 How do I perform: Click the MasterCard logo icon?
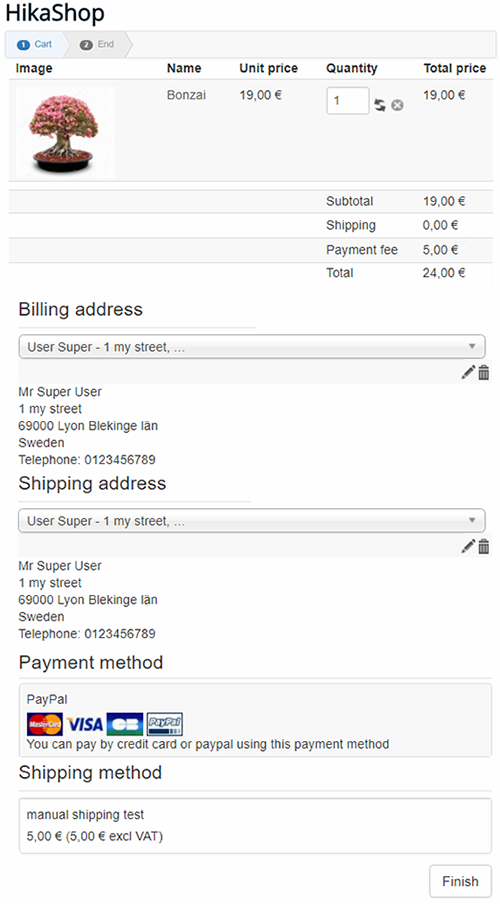click(45, 724)
